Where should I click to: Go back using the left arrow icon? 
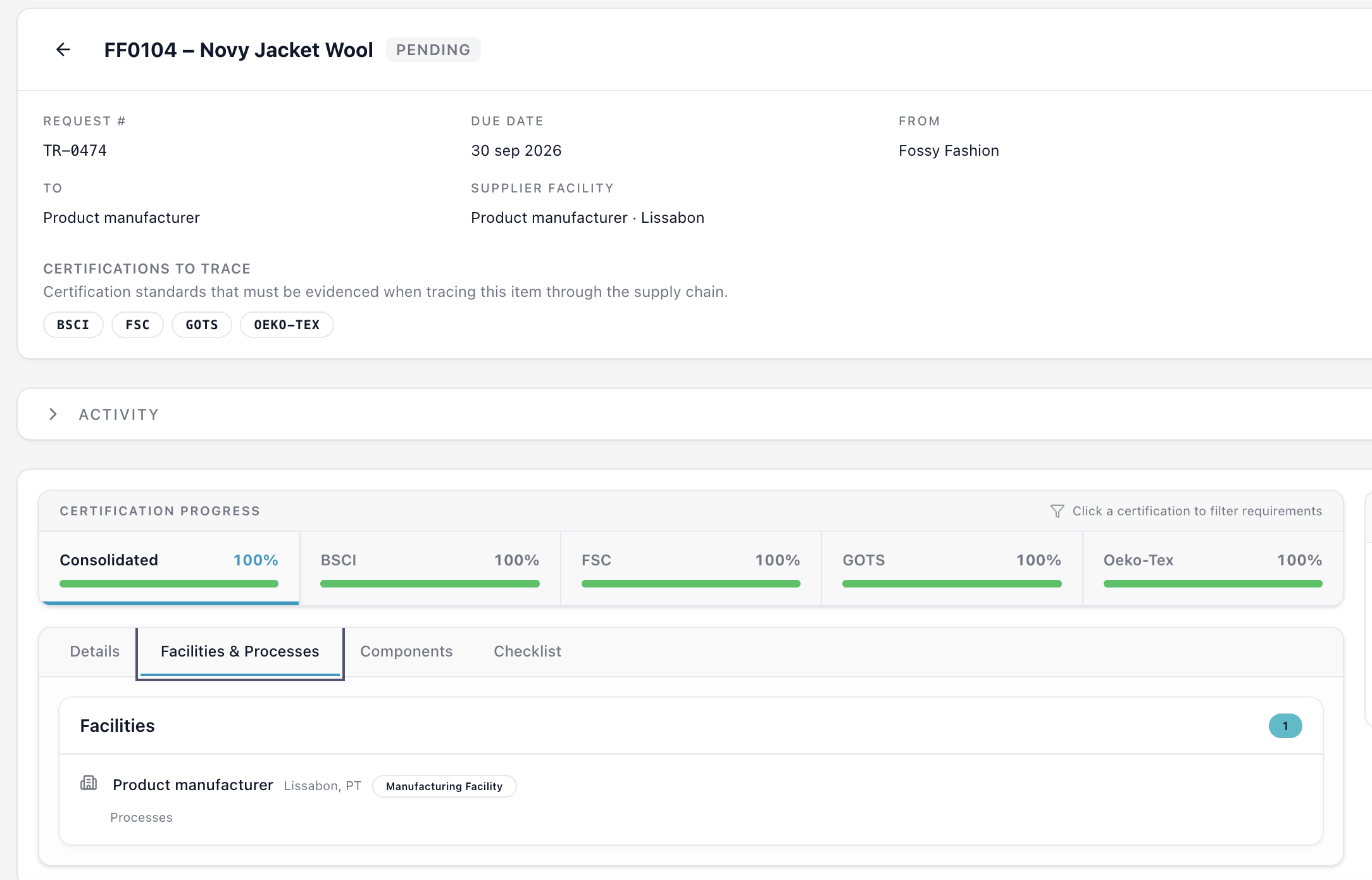pyautogui.click(x=63, y=49)
